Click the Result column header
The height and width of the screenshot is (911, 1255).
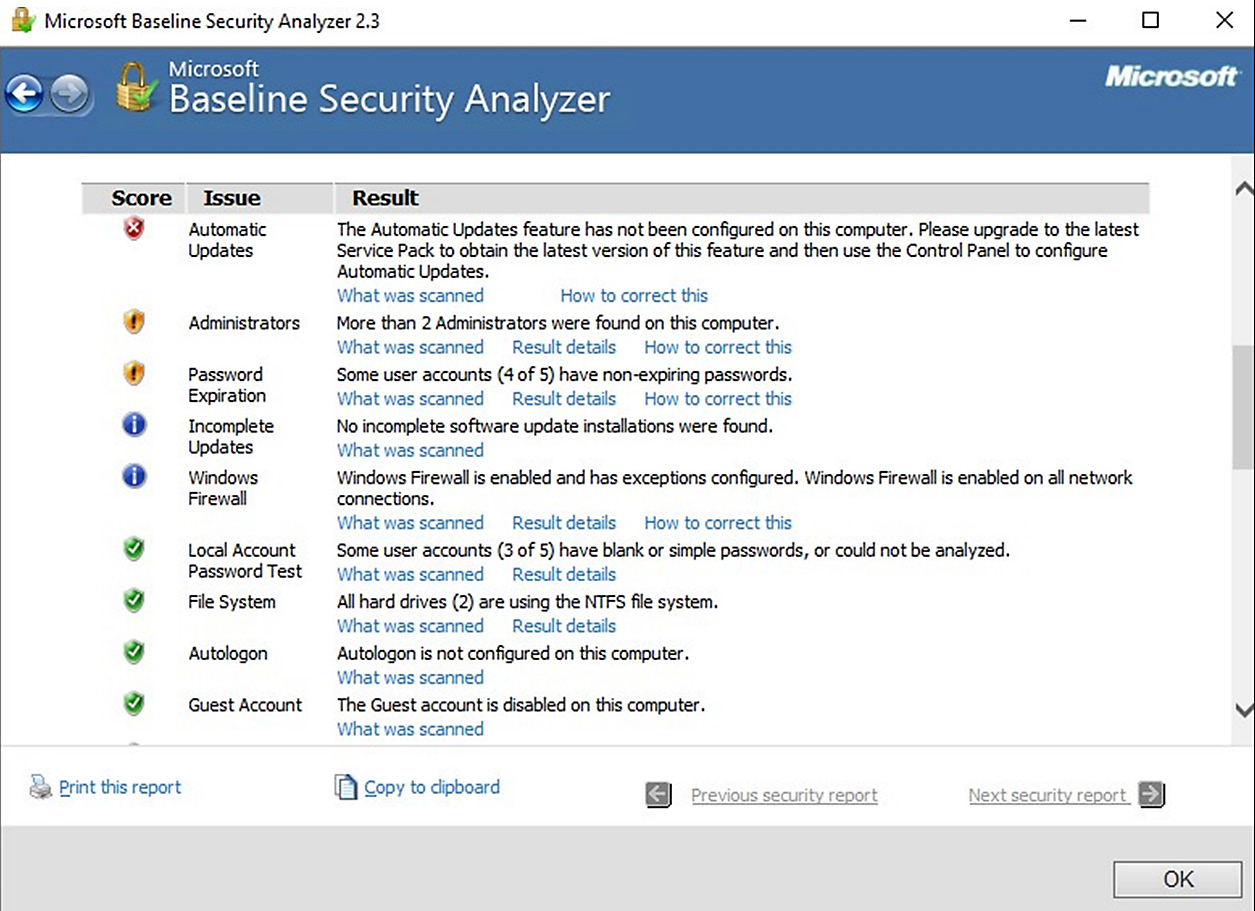coord(742,198)
